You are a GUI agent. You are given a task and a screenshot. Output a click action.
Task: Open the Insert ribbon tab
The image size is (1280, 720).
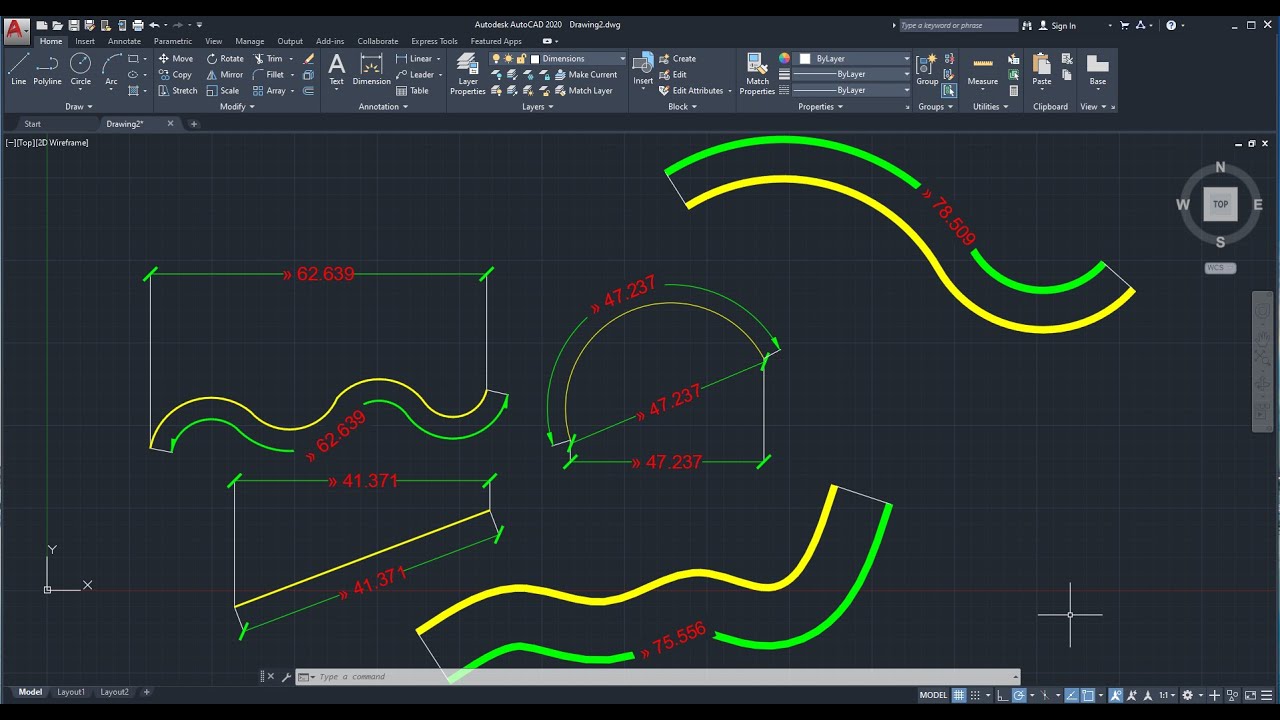pyautogui.click(x=85, y=41)
